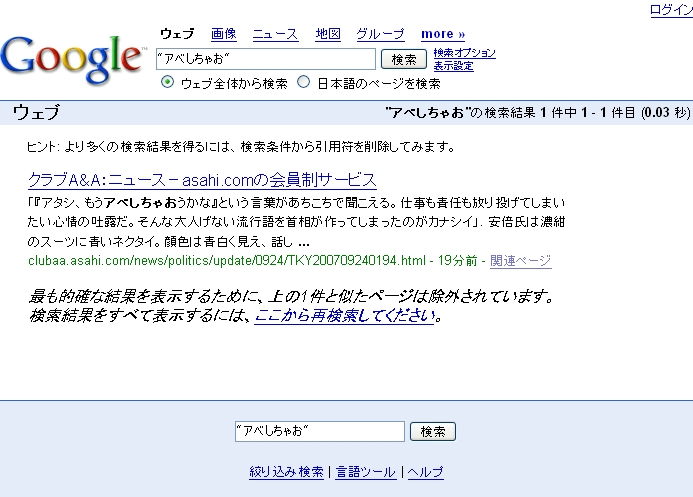The image size is (693, 497).
Task: Focus the top search input field
Action: (266, 59)
